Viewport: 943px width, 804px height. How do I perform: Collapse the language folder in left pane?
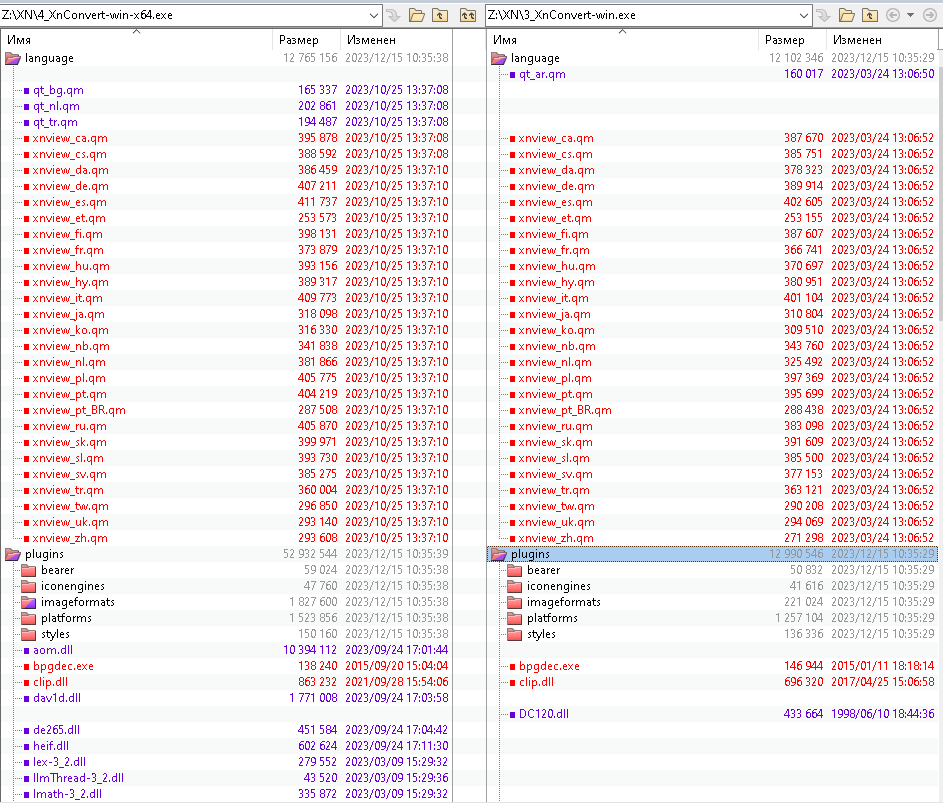[13, 58]
